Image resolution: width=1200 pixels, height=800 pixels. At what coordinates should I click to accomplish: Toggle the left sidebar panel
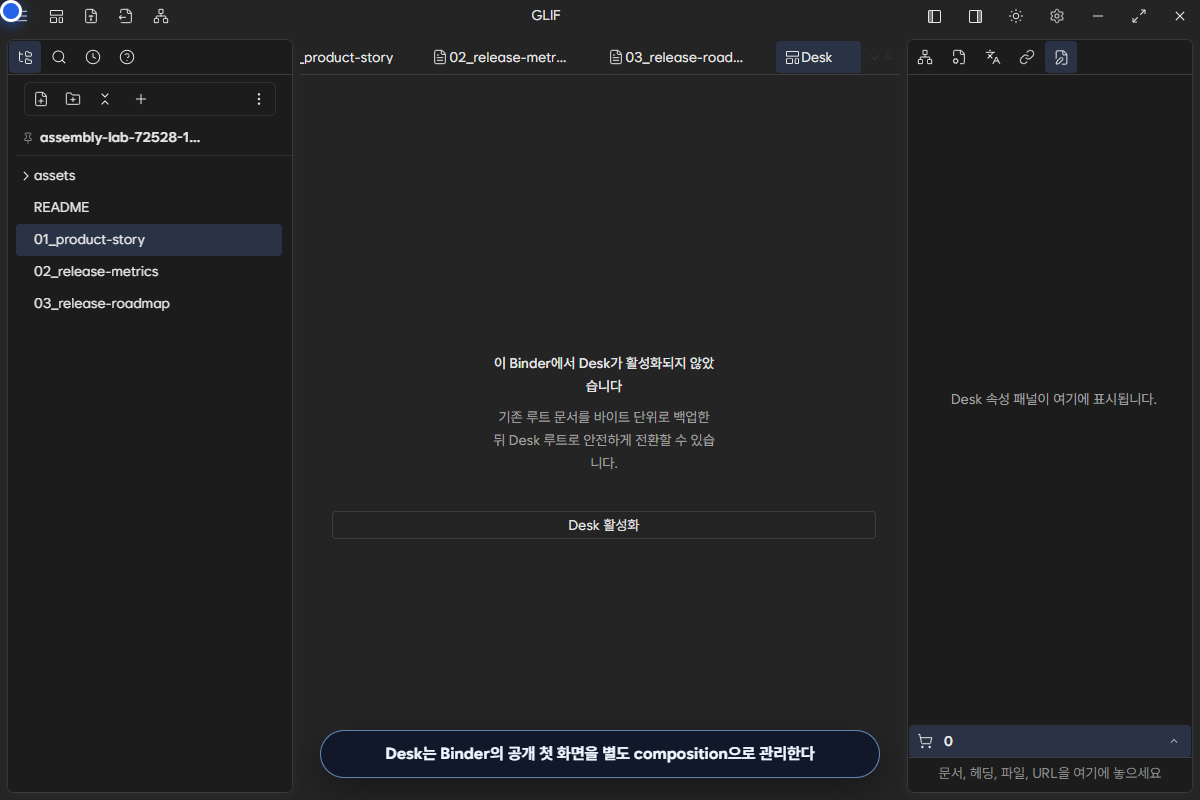(x=935, y=16)
